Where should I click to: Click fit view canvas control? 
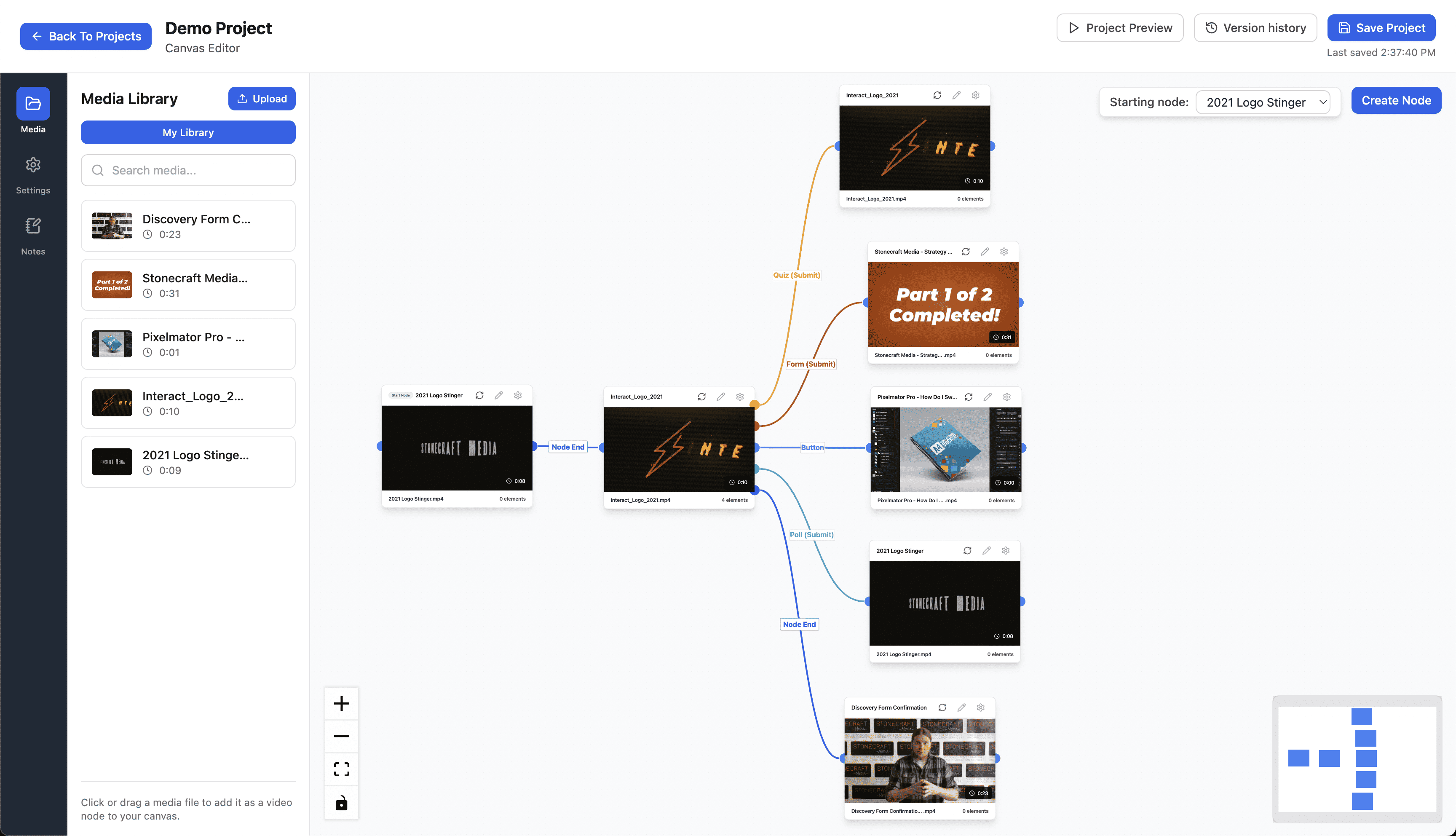[342, 769]
